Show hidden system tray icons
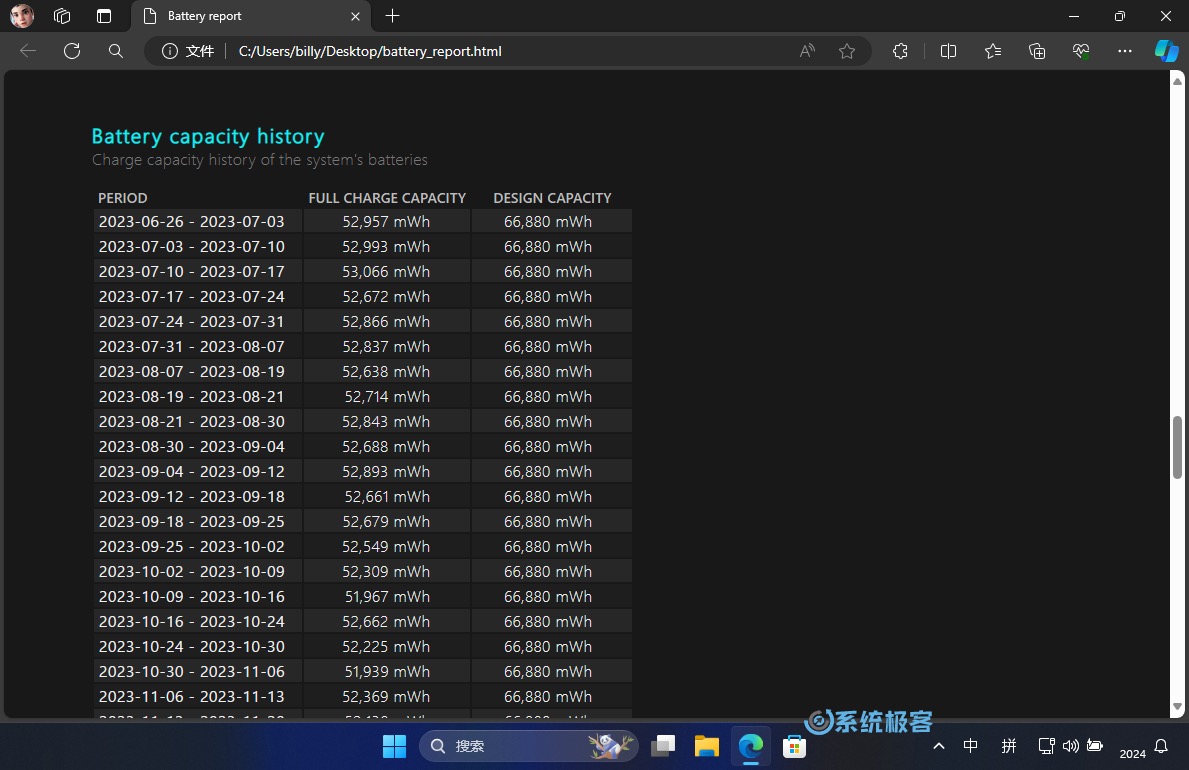The image size is (1189, 770). 938,746
